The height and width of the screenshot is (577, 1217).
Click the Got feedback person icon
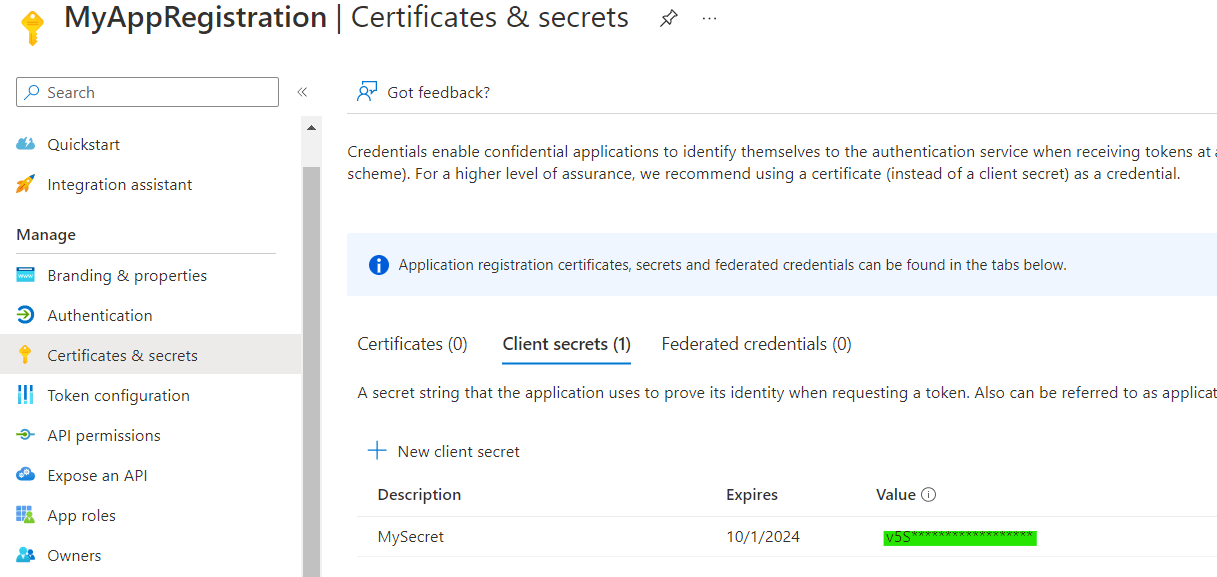click(x=368, y=91)
